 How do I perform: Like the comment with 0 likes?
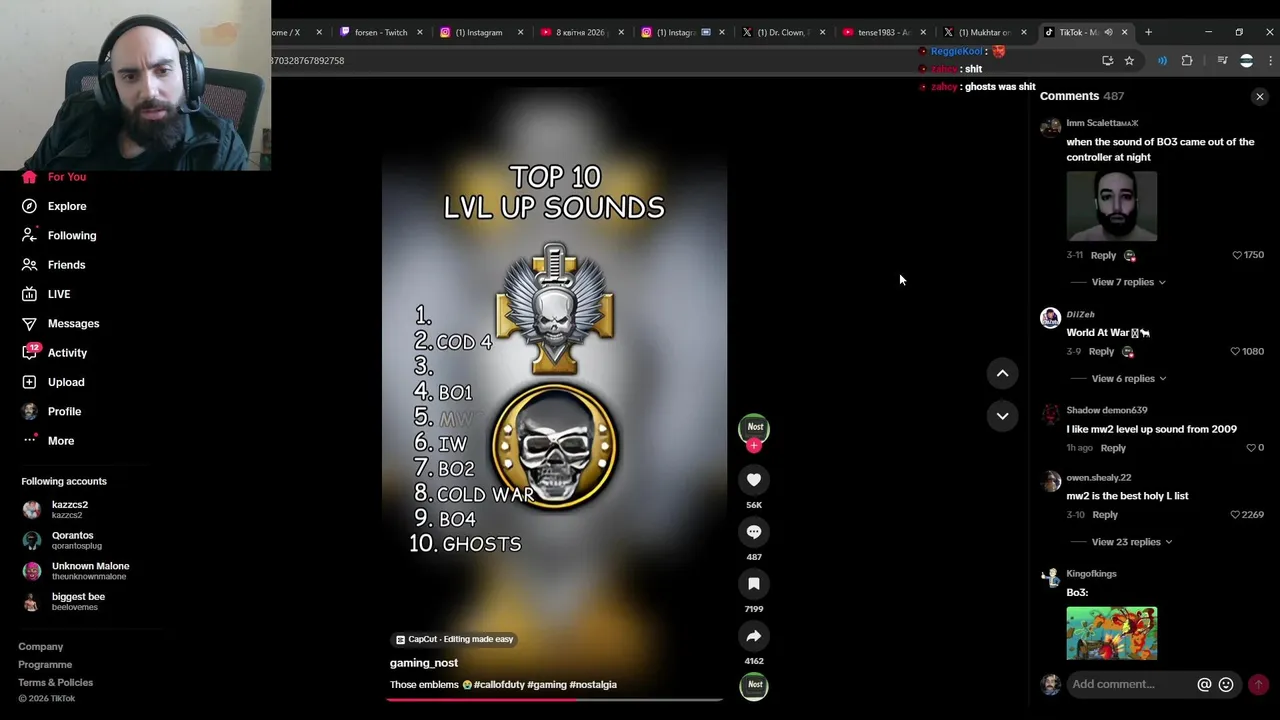click(x=1250, y=448)
